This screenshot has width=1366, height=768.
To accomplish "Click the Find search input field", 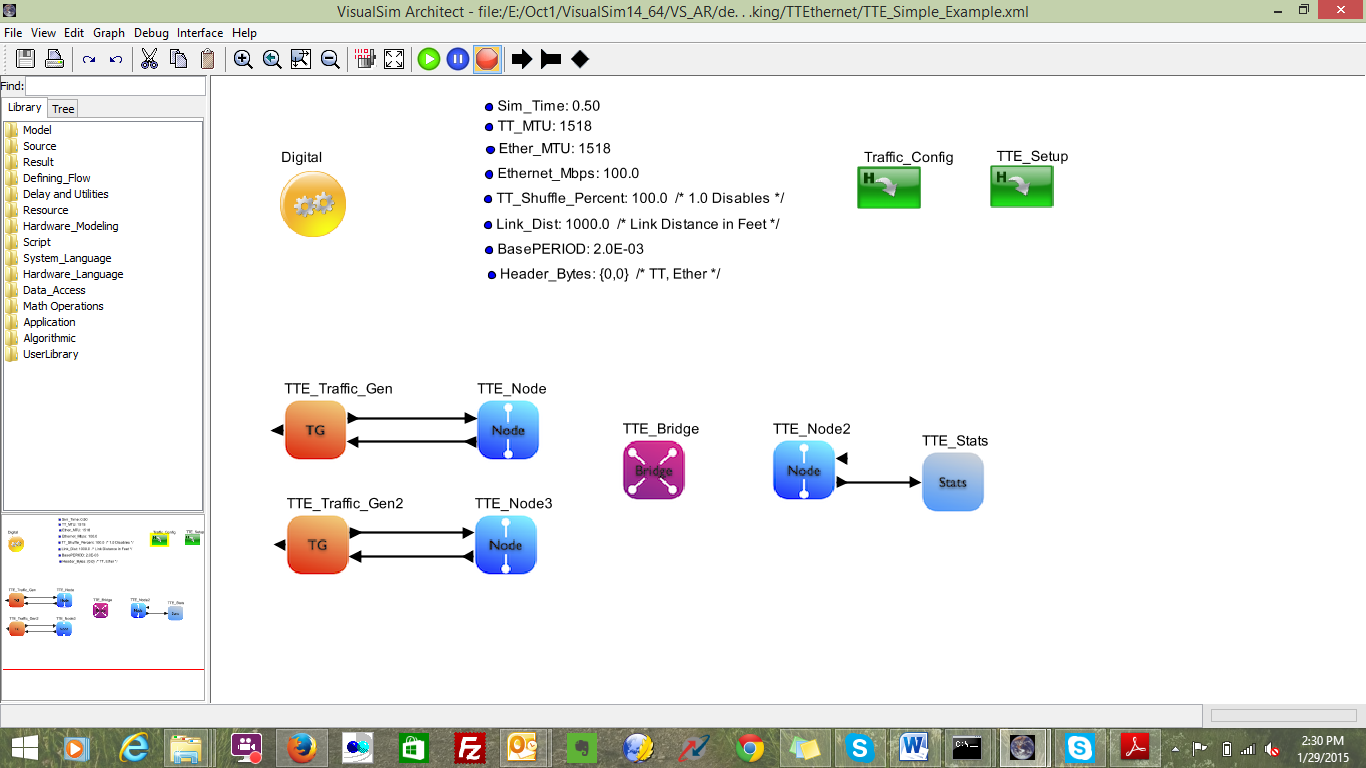I will pyautogui.click(x=114, y=87).
